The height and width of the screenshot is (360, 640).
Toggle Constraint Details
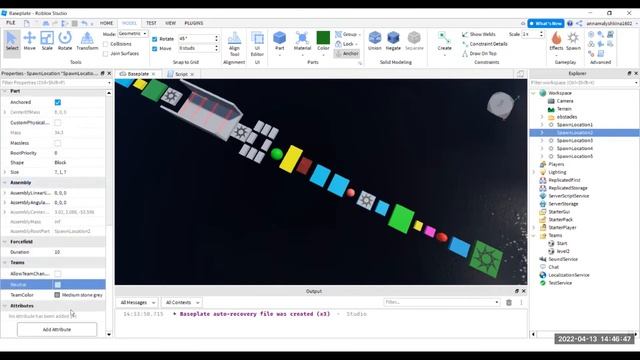tap(484, 44)
